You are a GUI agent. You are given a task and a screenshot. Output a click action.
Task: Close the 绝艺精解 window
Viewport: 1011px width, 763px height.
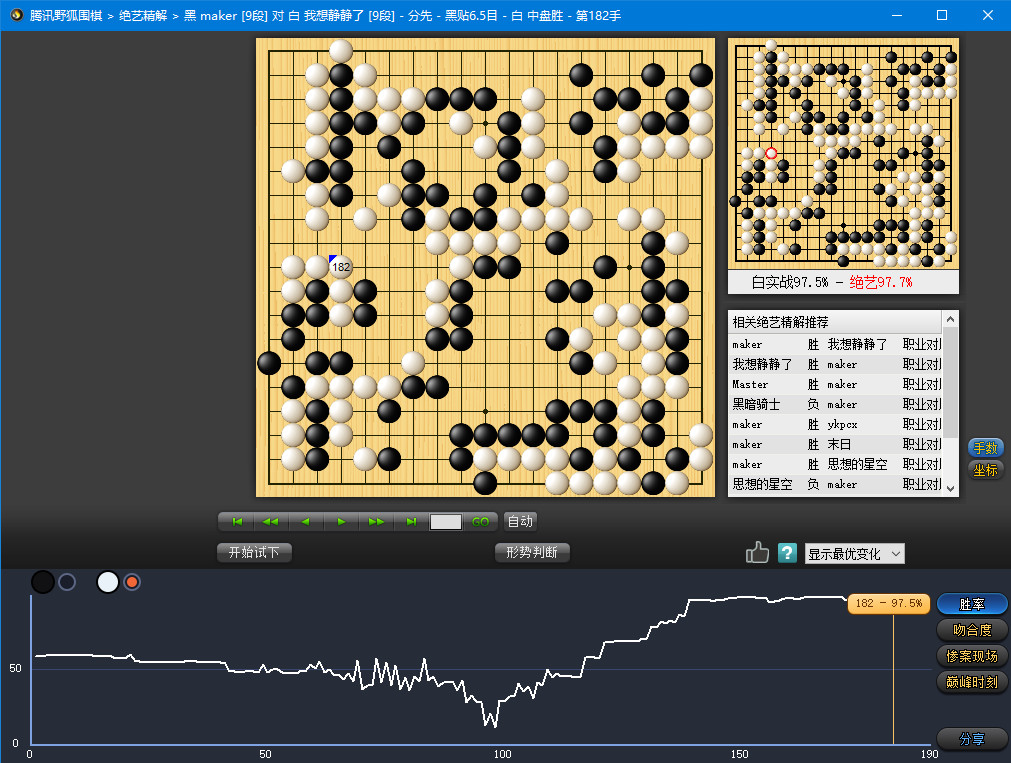(x=987, y=15)
